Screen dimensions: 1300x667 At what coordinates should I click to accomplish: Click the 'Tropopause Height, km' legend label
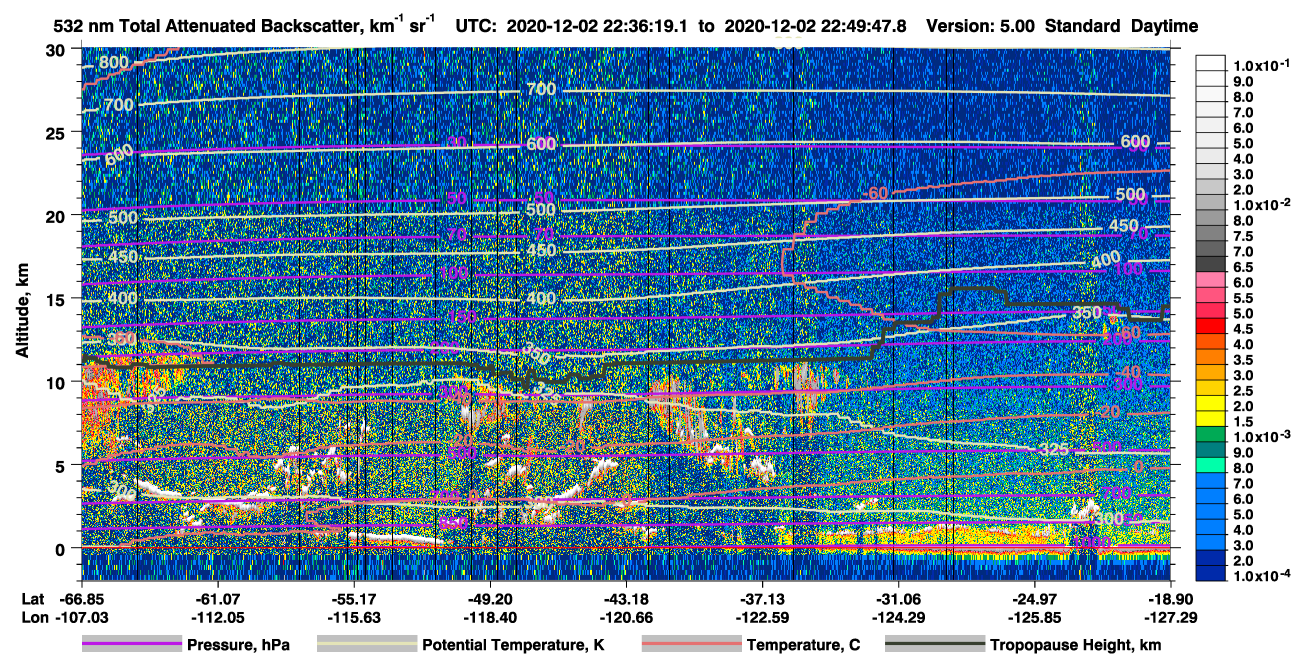(1075, 646)
